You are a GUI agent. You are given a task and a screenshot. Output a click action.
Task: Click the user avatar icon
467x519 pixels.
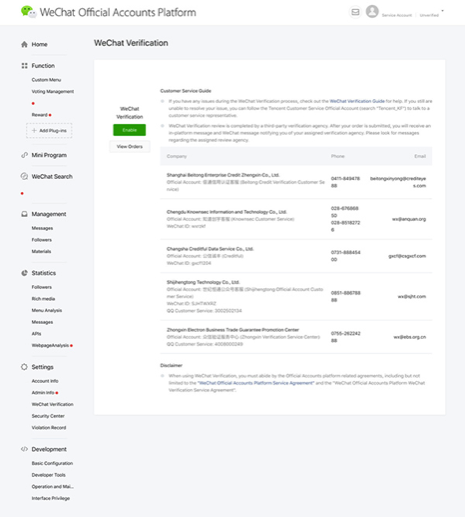372,11
